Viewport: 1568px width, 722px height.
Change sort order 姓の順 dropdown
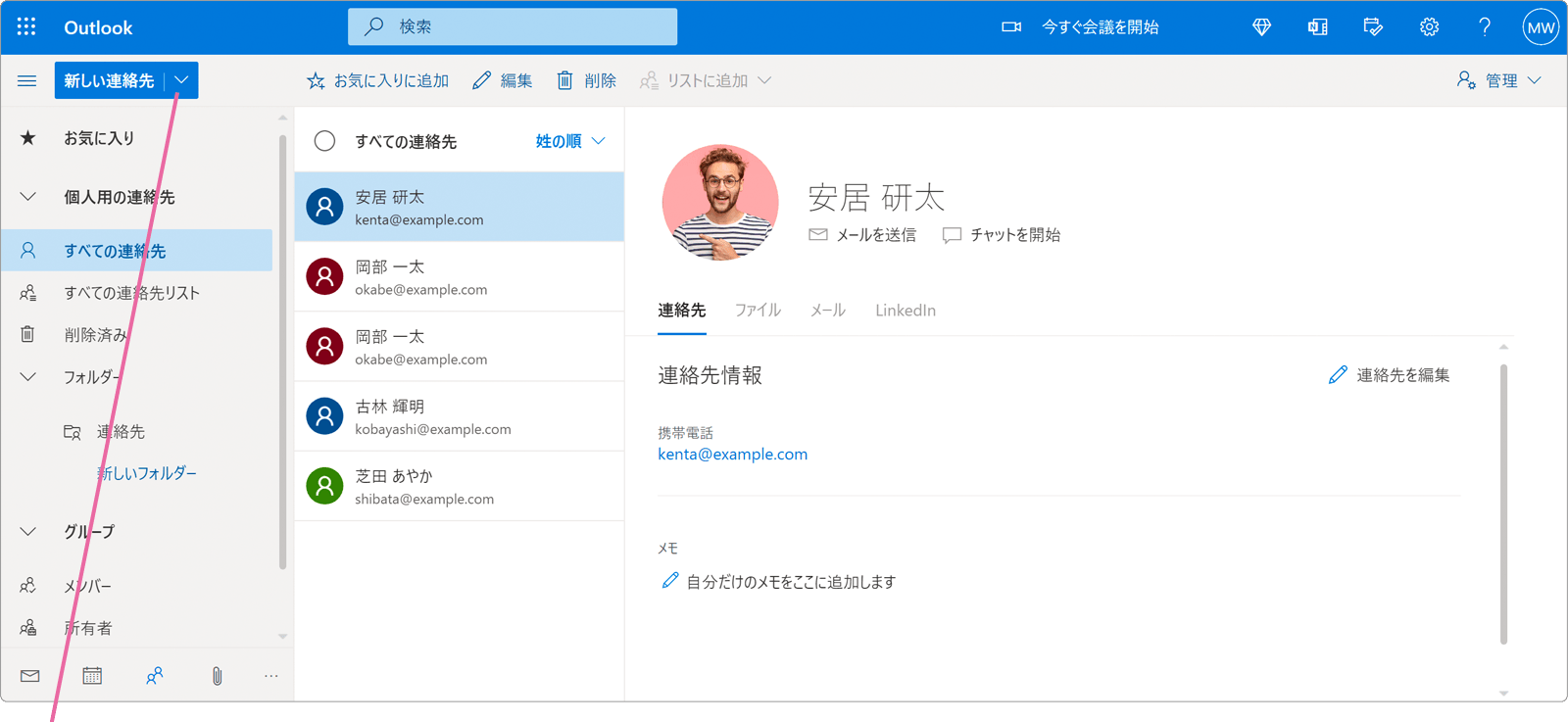(x=570, y=141)
